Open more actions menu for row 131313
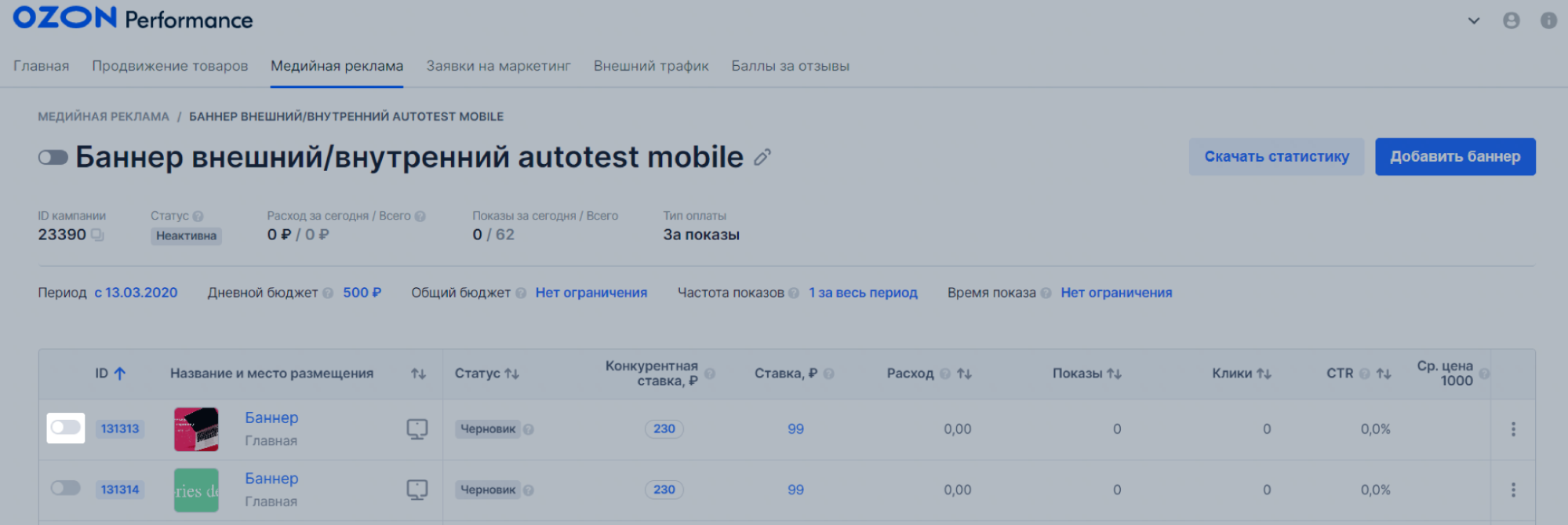This screenshot has width=1568, height=525. pos(1513,428)
